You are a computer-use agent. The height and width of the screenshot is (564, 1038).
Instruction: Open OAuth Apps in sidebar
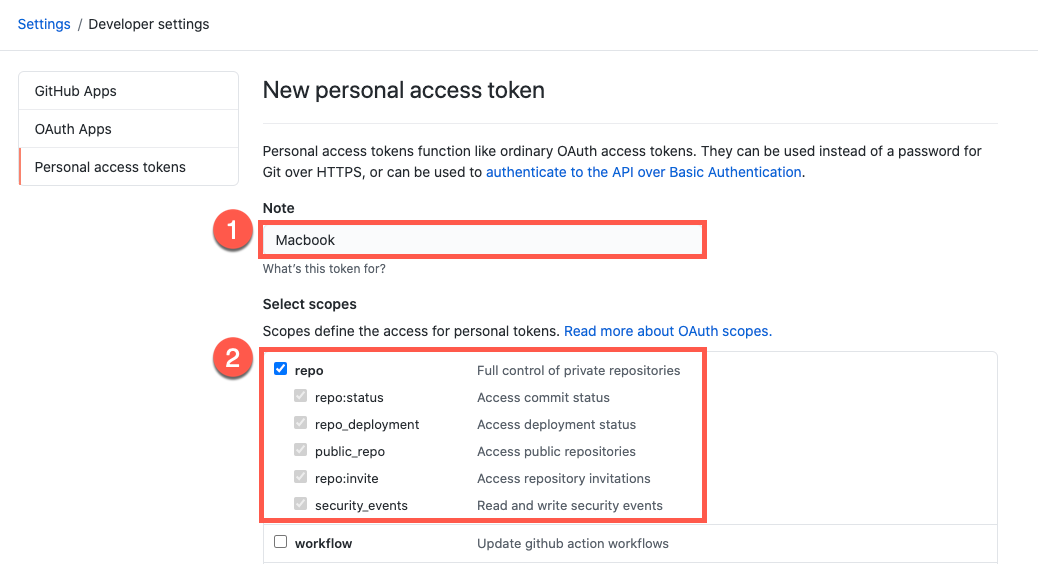[73, 129]
